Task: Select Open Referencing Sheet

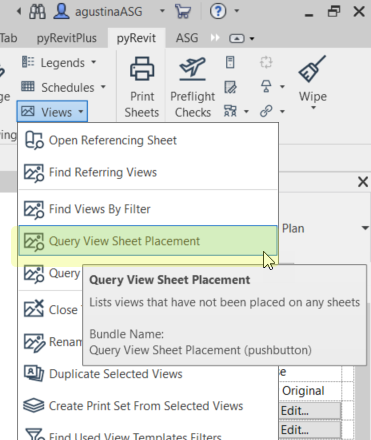Action: (x=148, y=140)
